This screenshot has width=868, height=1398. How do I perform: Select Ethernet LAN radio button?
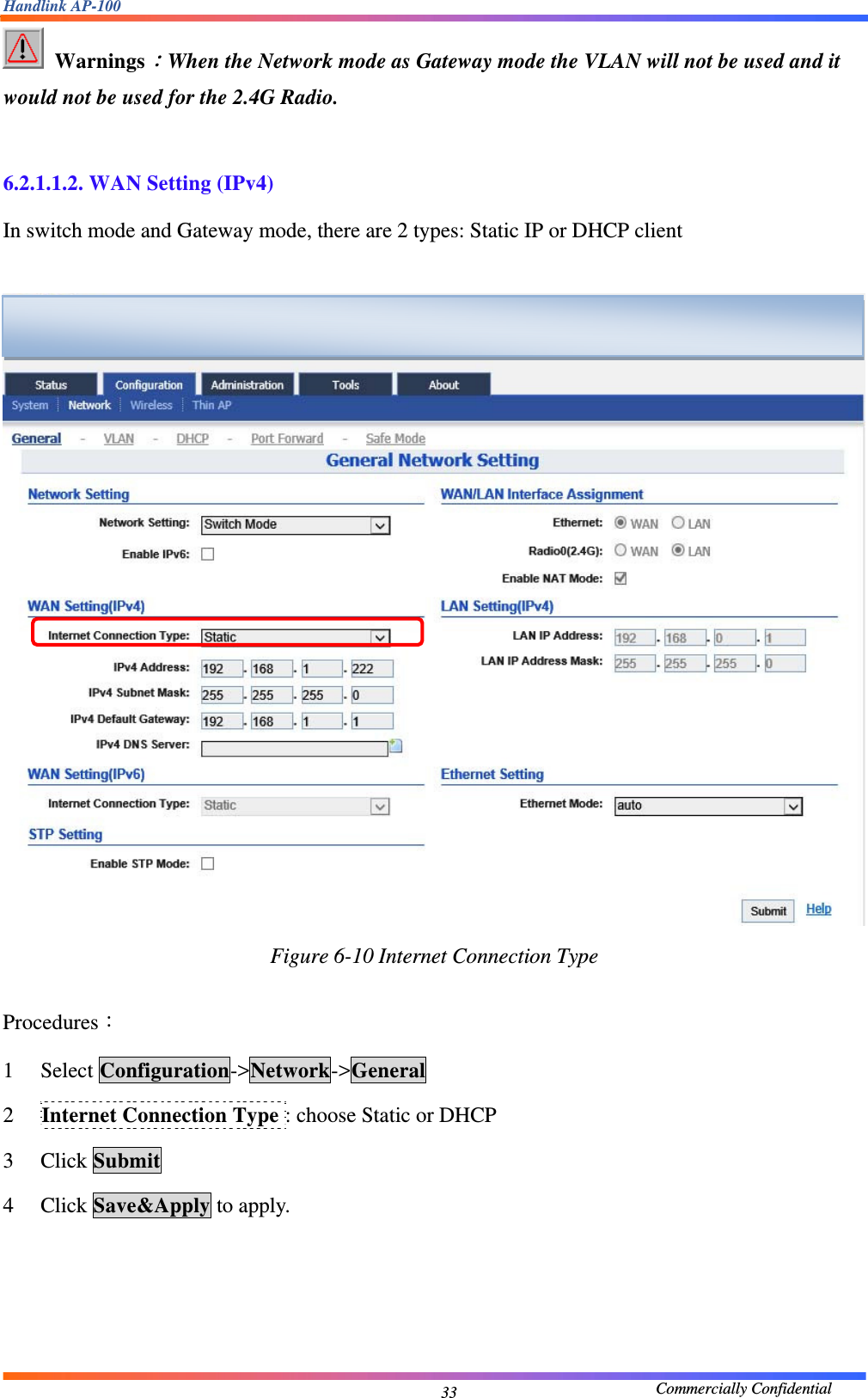[678, 523]
